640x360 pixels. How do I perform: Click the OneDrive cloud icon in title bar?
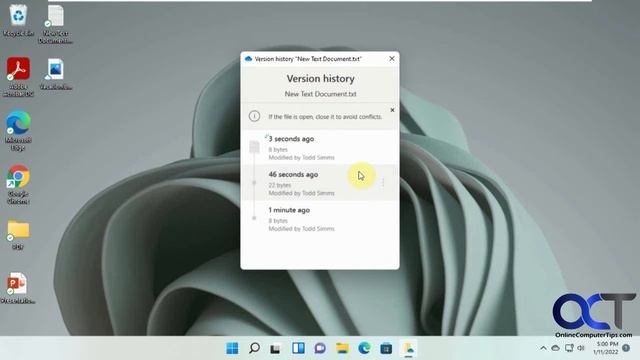[x=248, y=59]
